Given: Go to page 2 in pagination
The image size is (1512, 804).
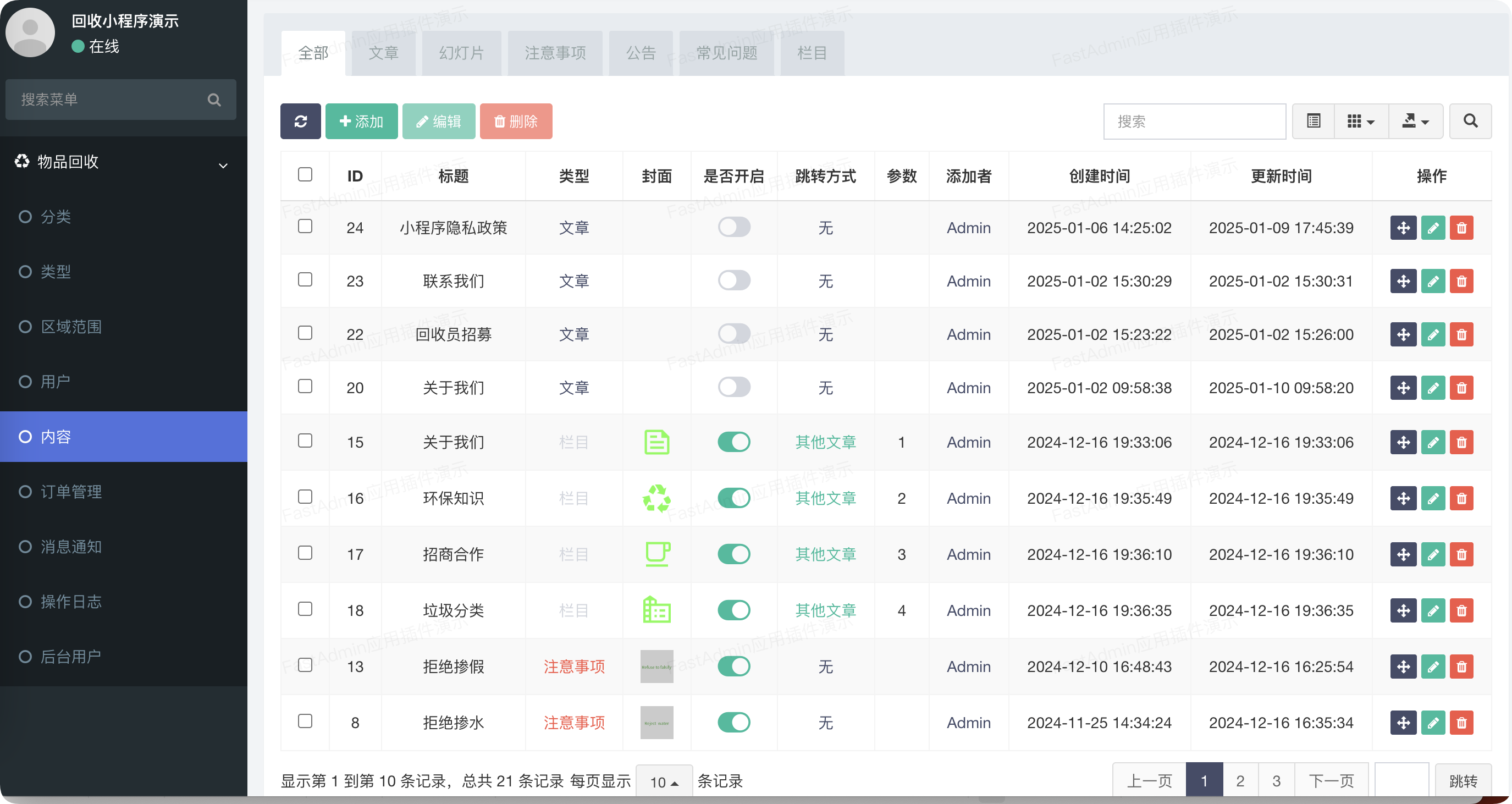Looking at the screenshot, I should pos(1240,780).
